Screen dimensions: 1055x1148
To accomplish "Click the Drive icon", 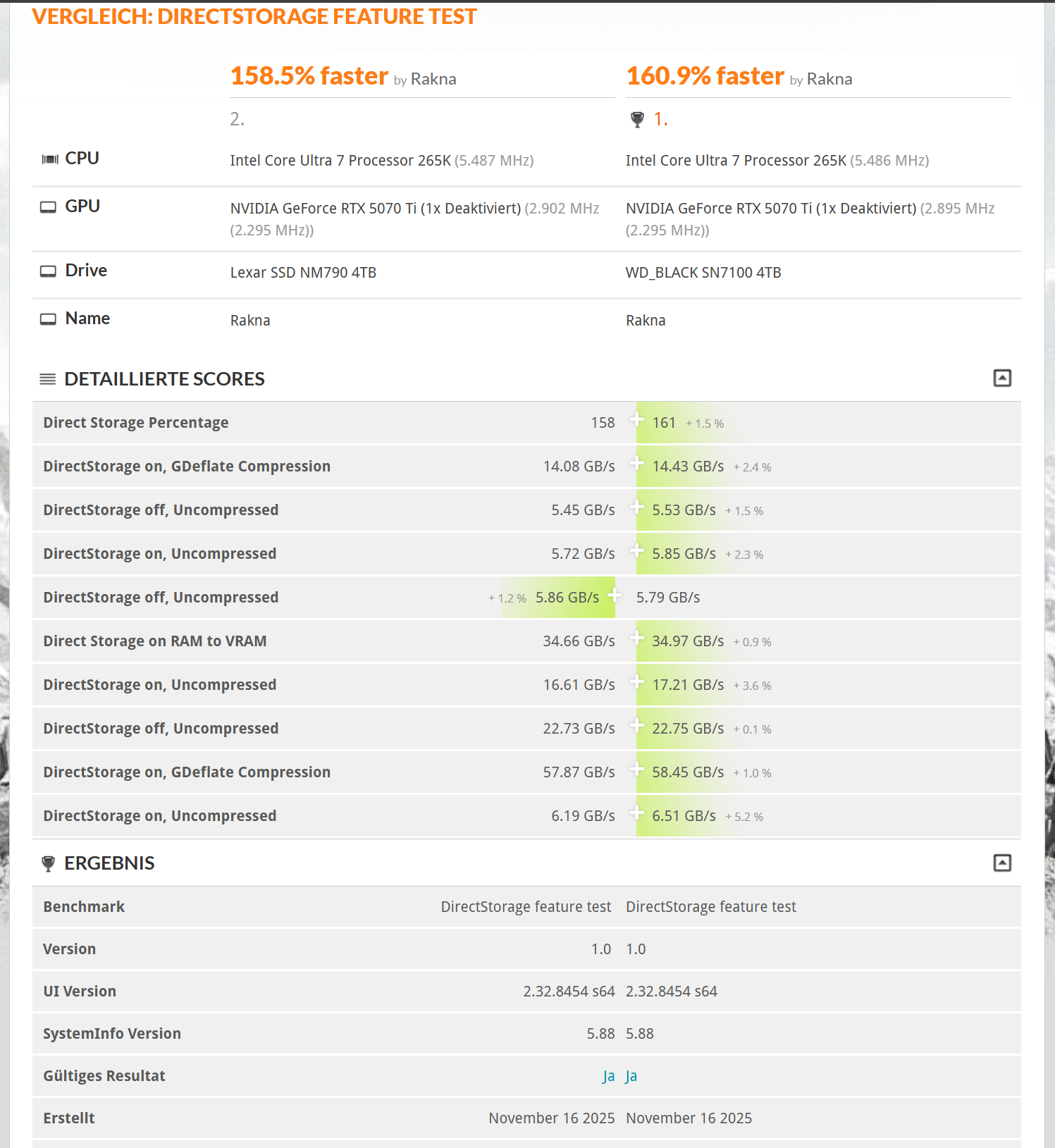I will 48,271.
